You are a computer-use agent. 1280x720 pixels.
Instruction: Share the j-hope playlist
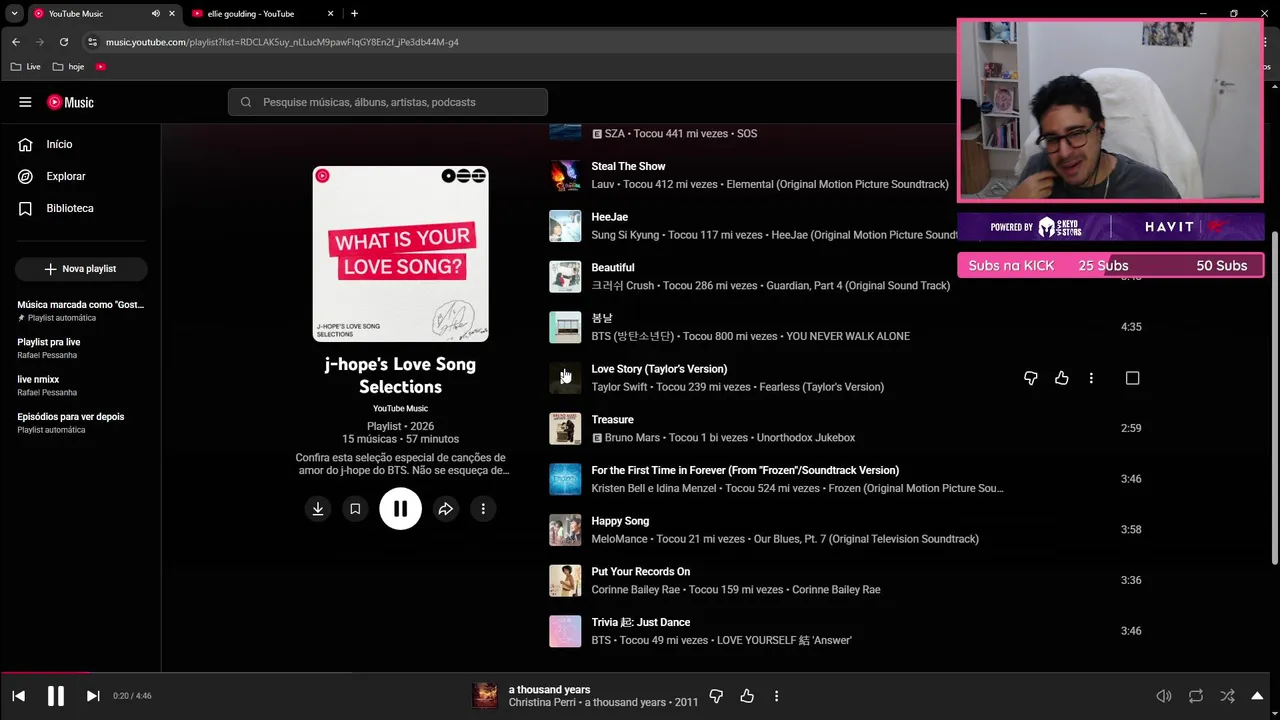[x=446, y=509]
